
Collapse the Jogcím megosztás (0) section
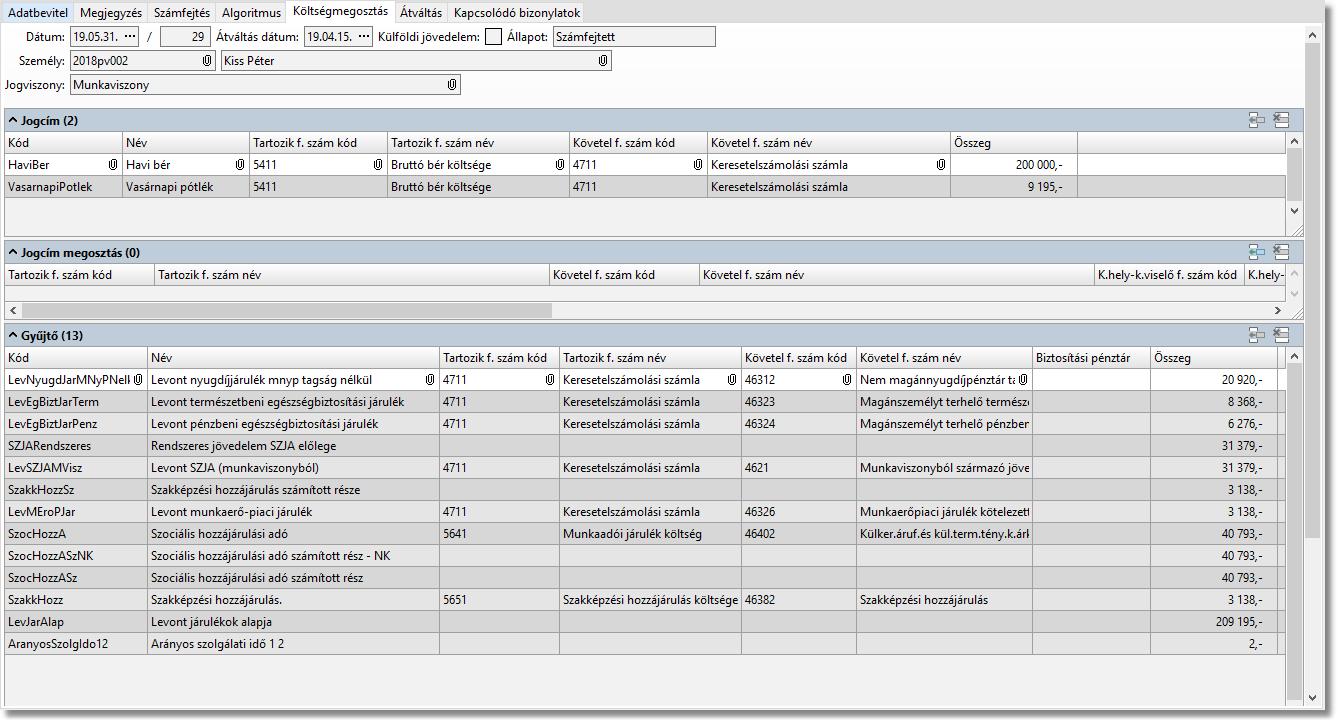coord(13,252)
